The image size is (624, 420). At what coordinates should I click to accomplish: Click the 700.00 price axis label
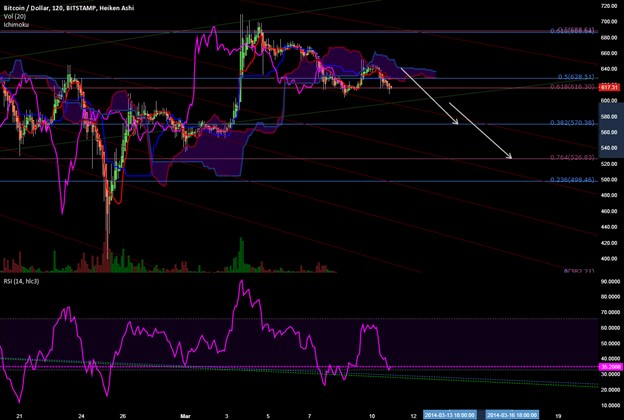610,21
